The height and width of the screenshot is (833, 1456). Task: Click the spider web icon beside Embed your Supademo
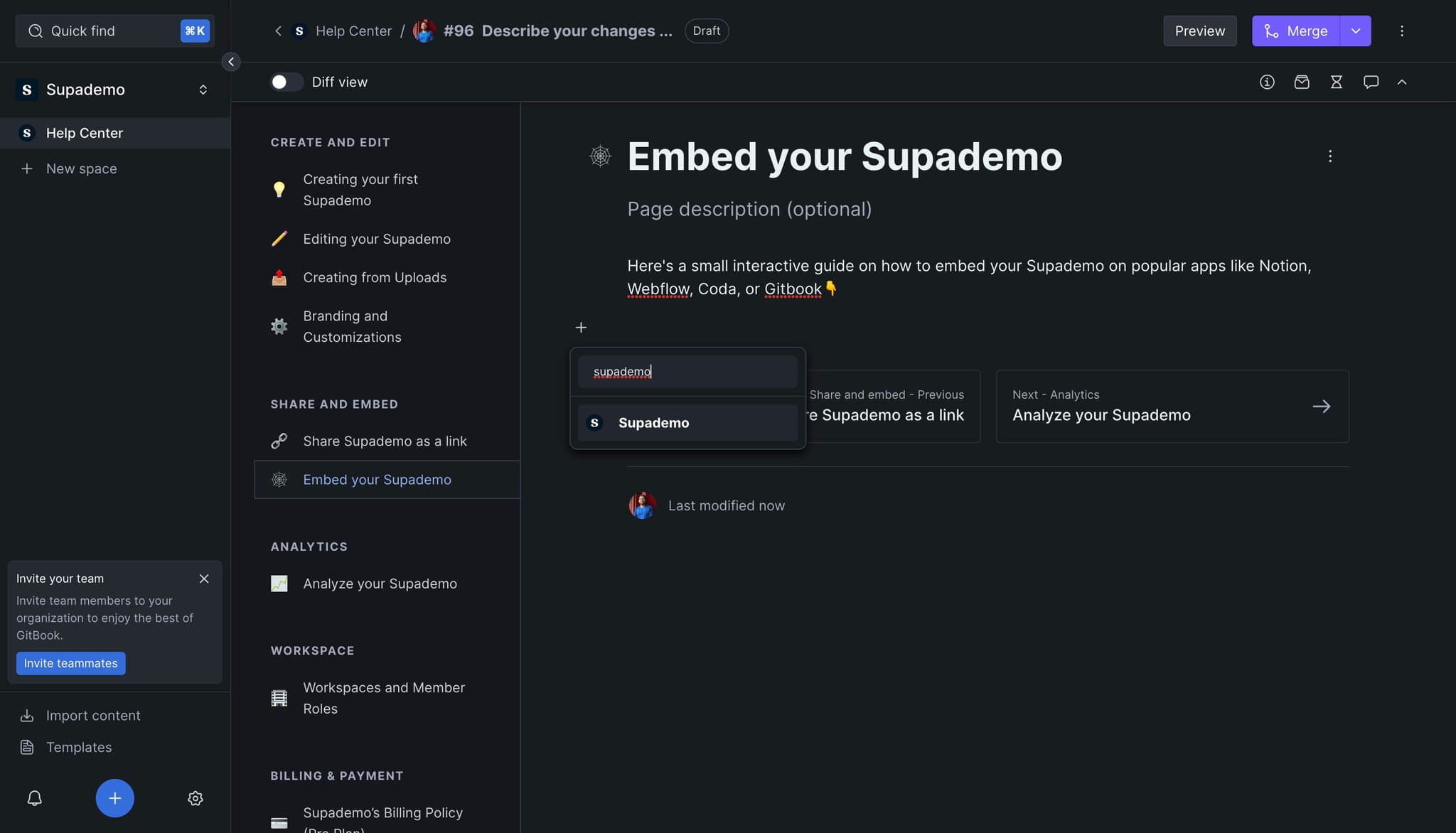tap(279, 479)
